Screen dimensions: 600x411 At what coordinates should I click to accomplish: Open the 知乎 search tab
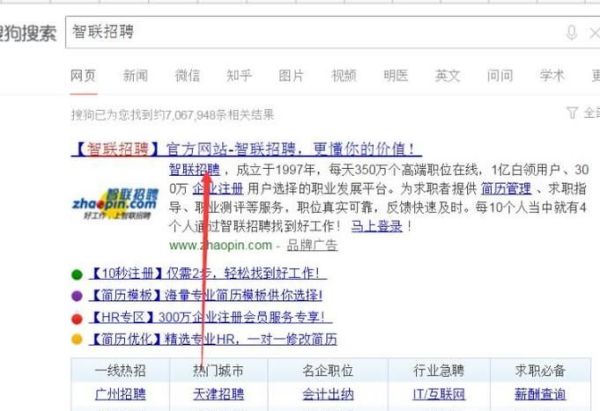[x=239, y=75]
